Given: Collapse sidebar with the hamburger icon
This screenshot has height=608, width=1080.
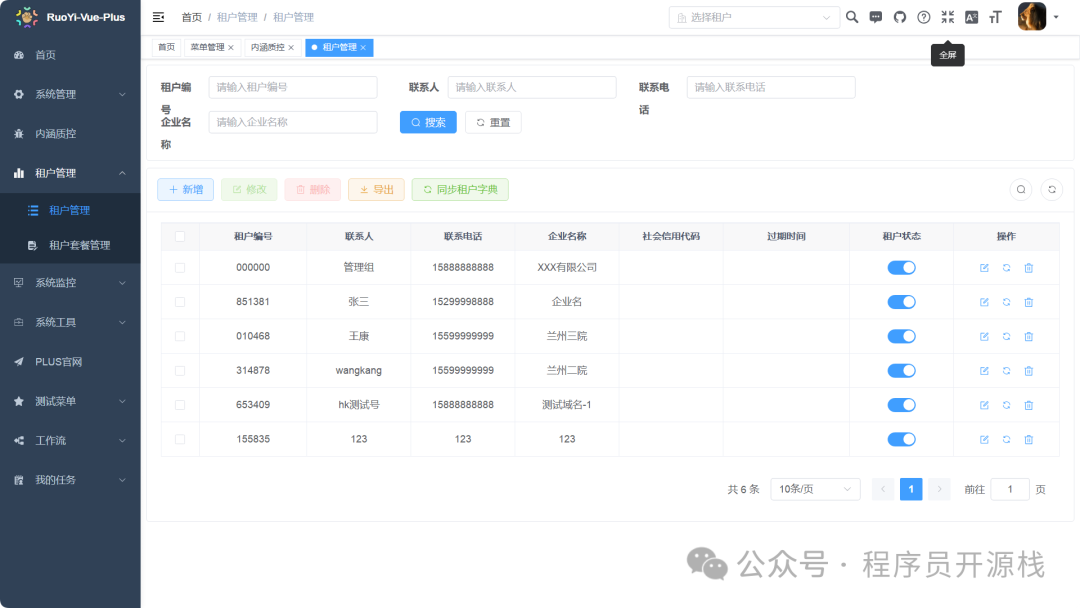Looking at the screenshot, I should [x=158, y=17].
